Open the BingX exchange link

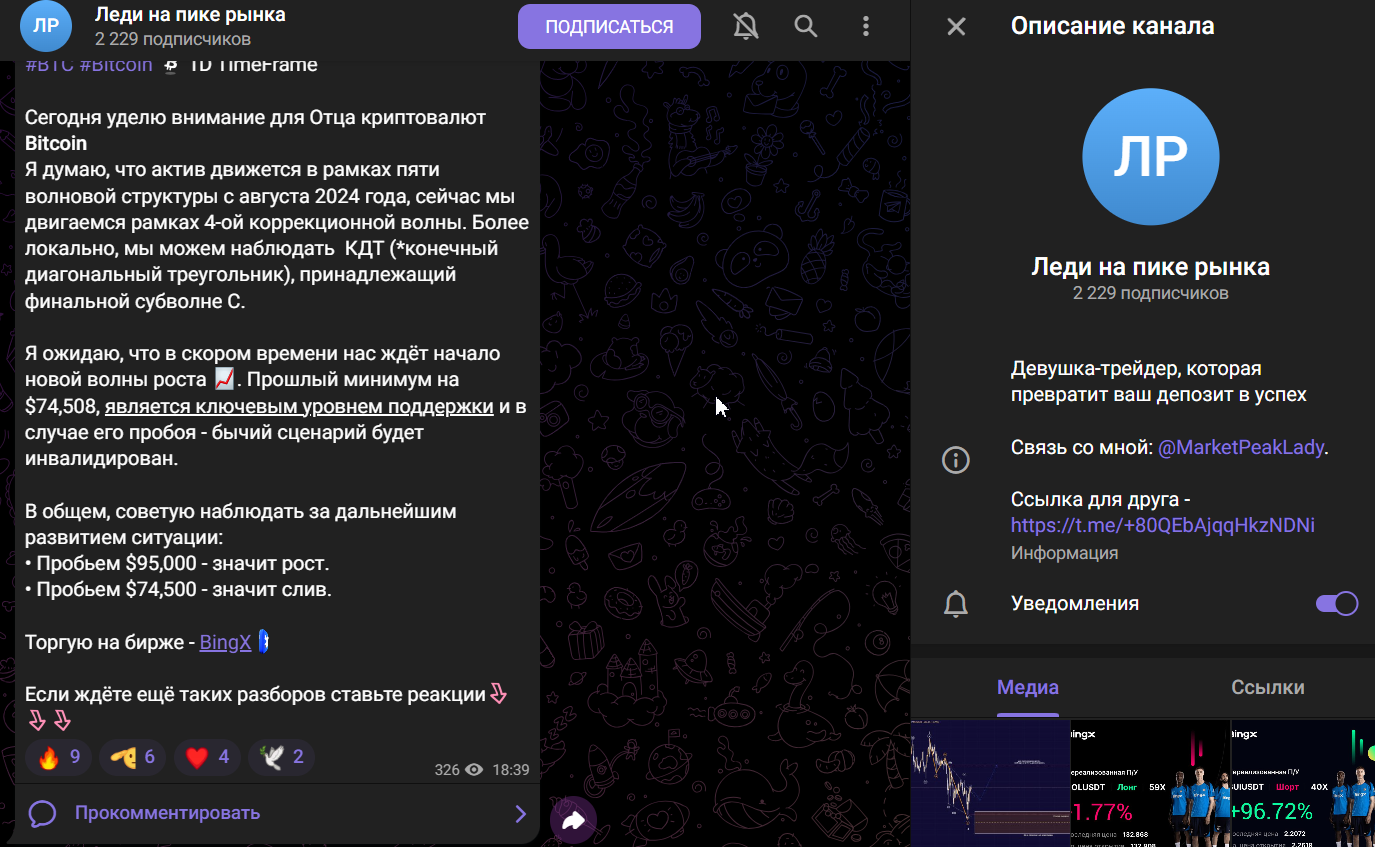[224, 642]
